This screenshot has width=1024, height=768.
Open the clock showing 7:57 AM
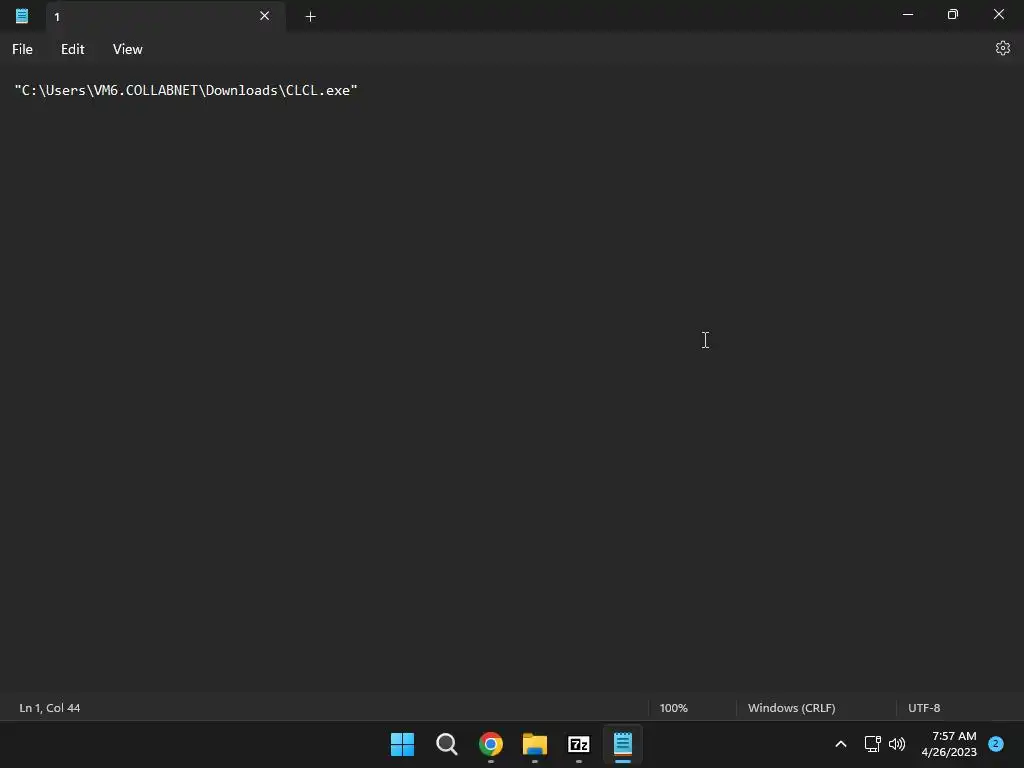pos(949,744)
